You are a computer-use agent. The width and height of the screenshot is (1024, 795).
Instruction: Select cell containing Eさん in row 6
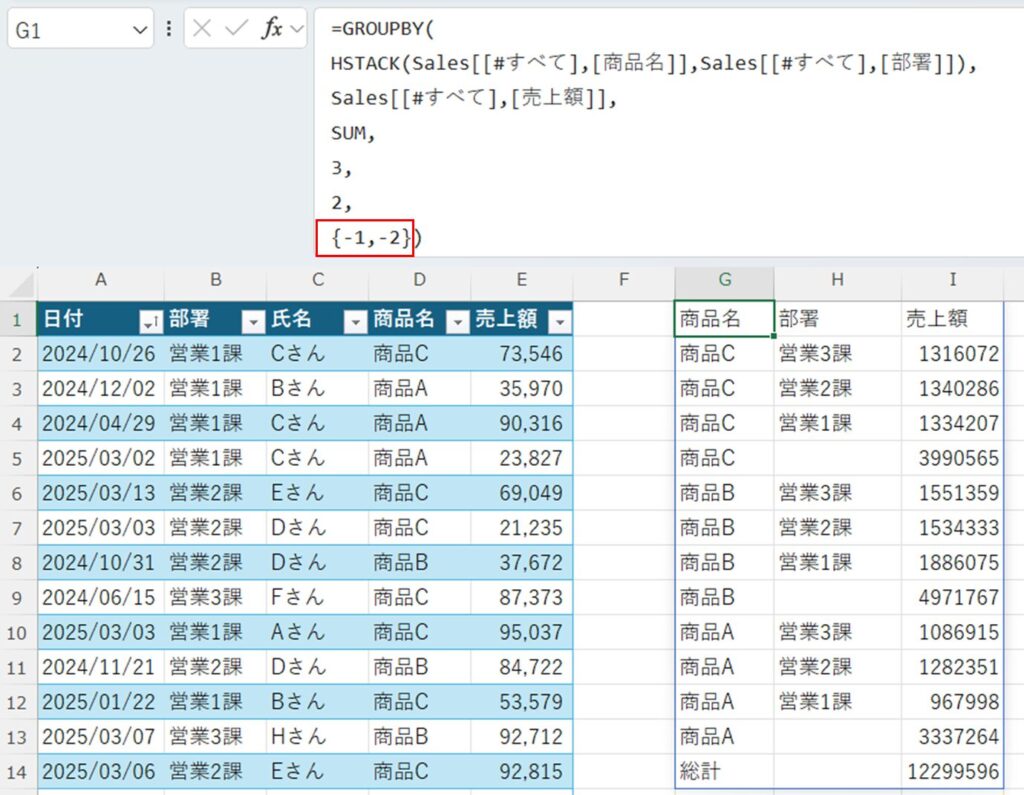coord(318,493)
